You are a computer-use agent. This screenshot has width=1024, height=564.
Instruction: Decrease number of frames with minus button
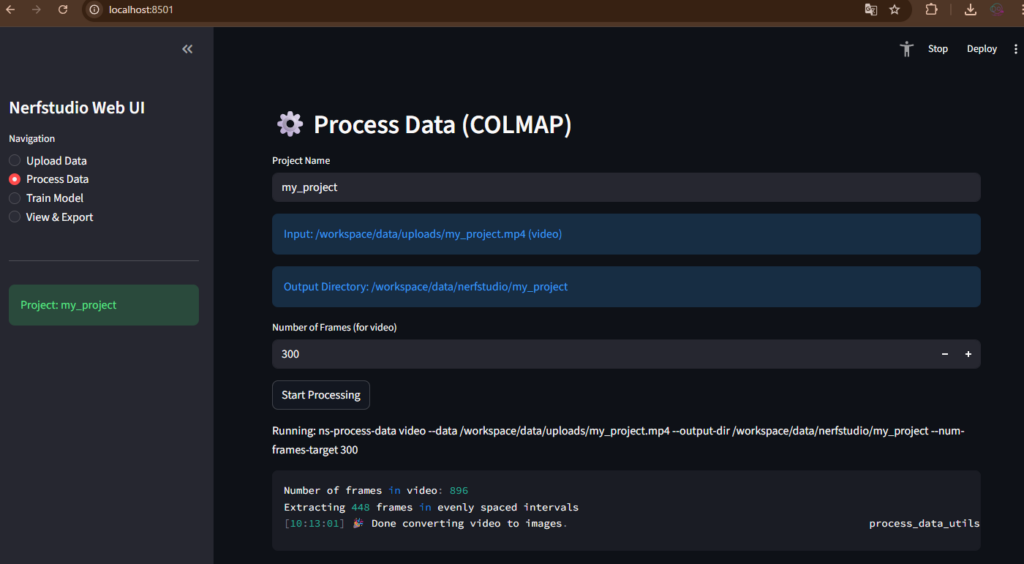pyautogui.click(x=945, y=354)
